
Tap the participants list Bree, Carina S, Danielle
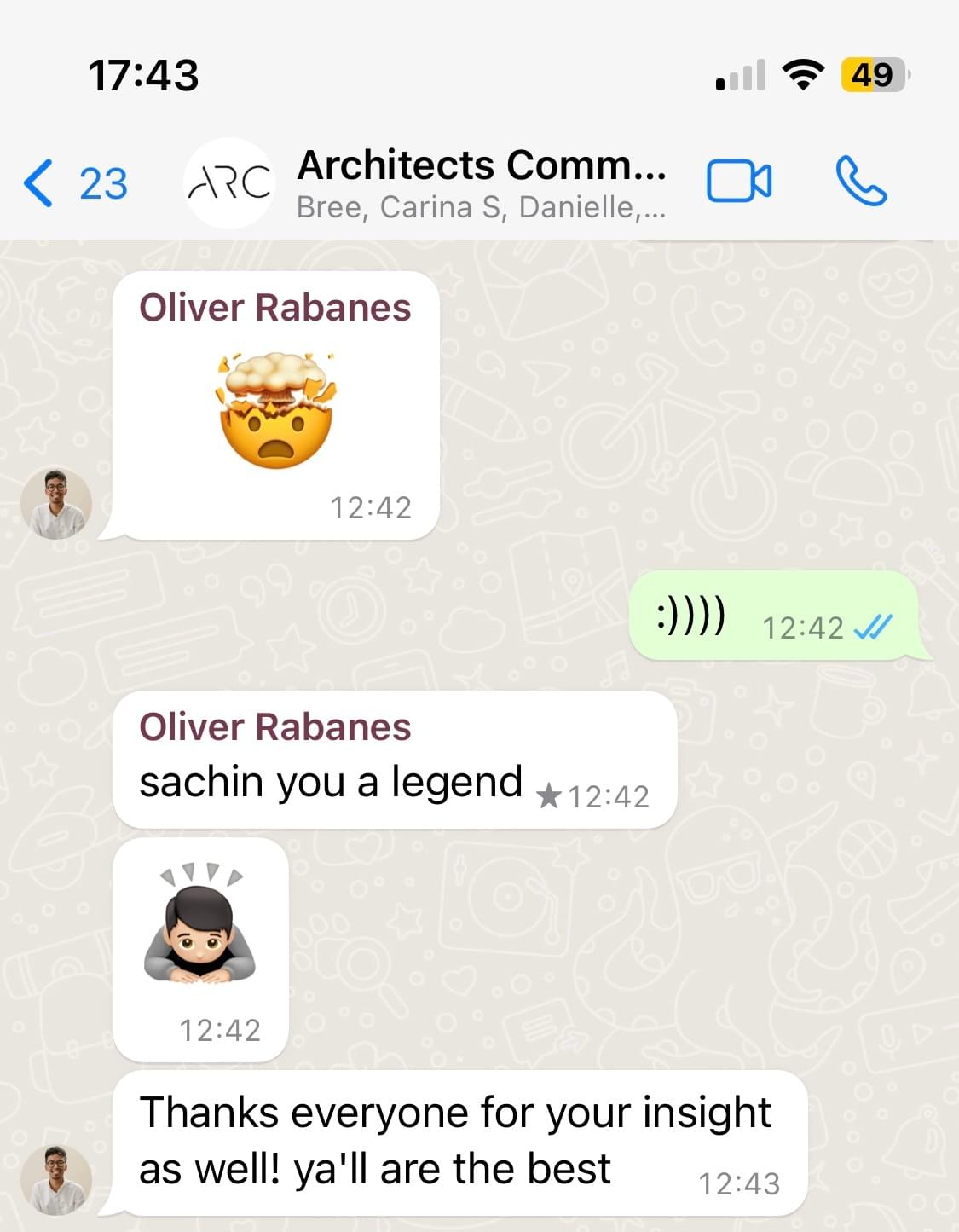point(481,207)
